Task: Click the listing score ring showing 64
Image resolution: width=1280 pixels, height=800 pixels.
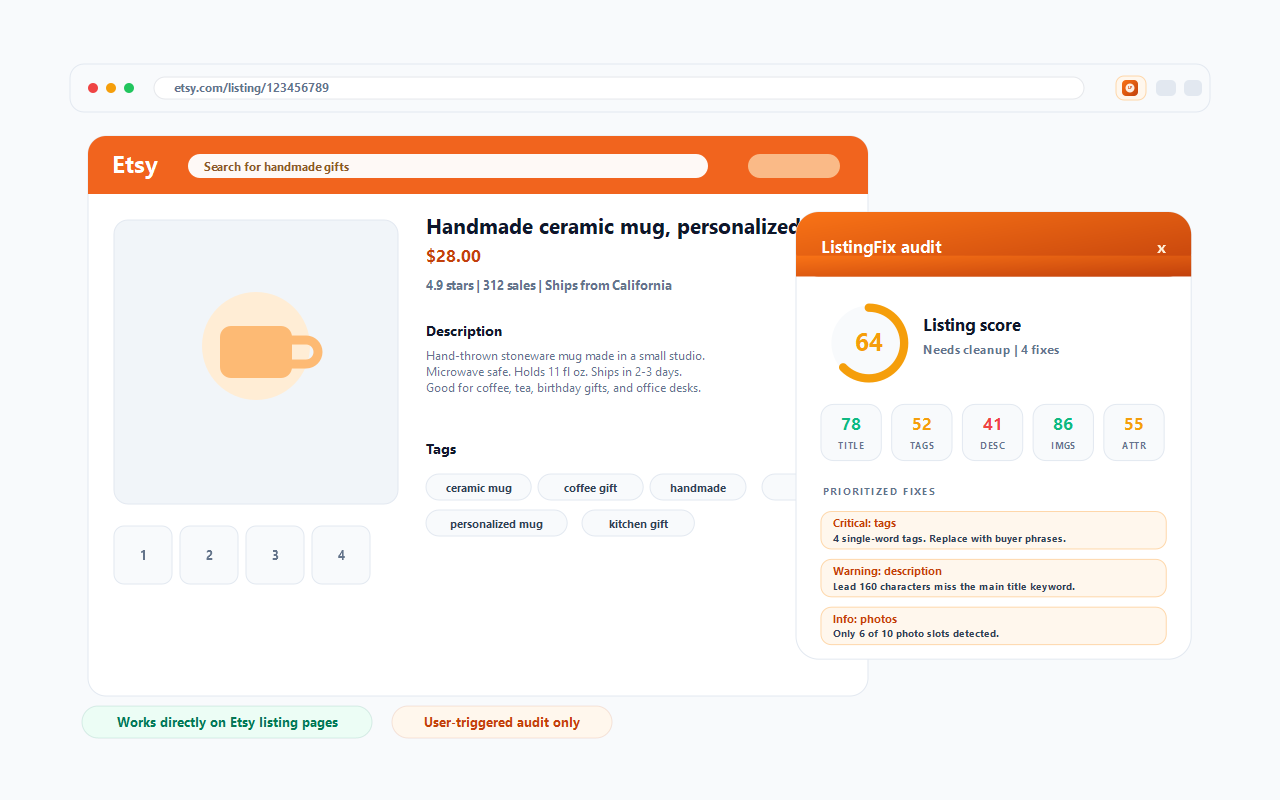Action: [x=869, y=343]
